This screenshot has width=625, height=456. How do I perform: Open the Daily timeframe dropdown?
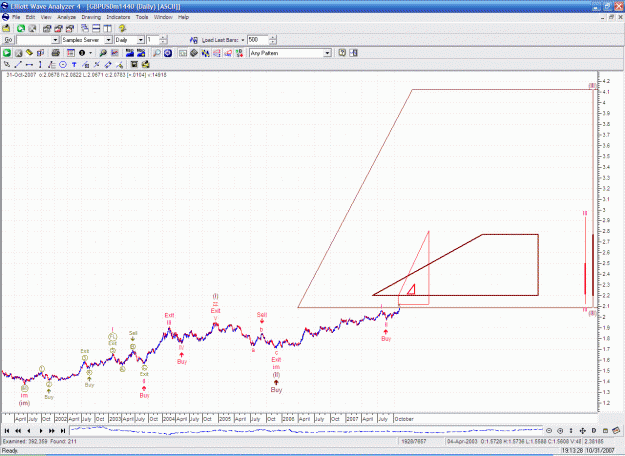[140, 40]
